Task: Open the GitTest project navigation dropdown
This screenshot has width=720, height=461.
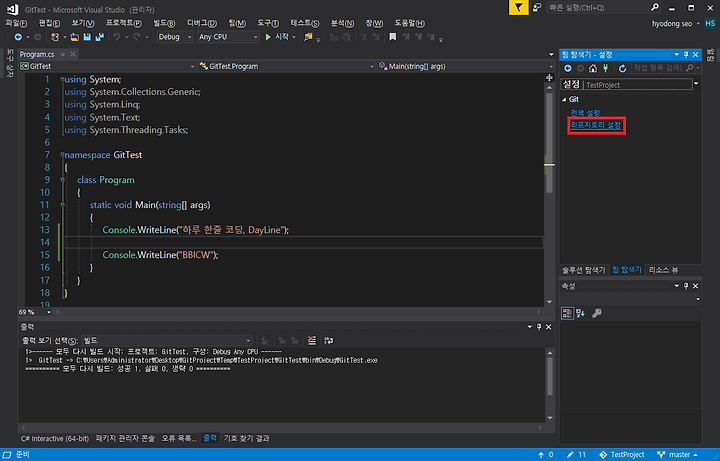Action: coord(107,66)
